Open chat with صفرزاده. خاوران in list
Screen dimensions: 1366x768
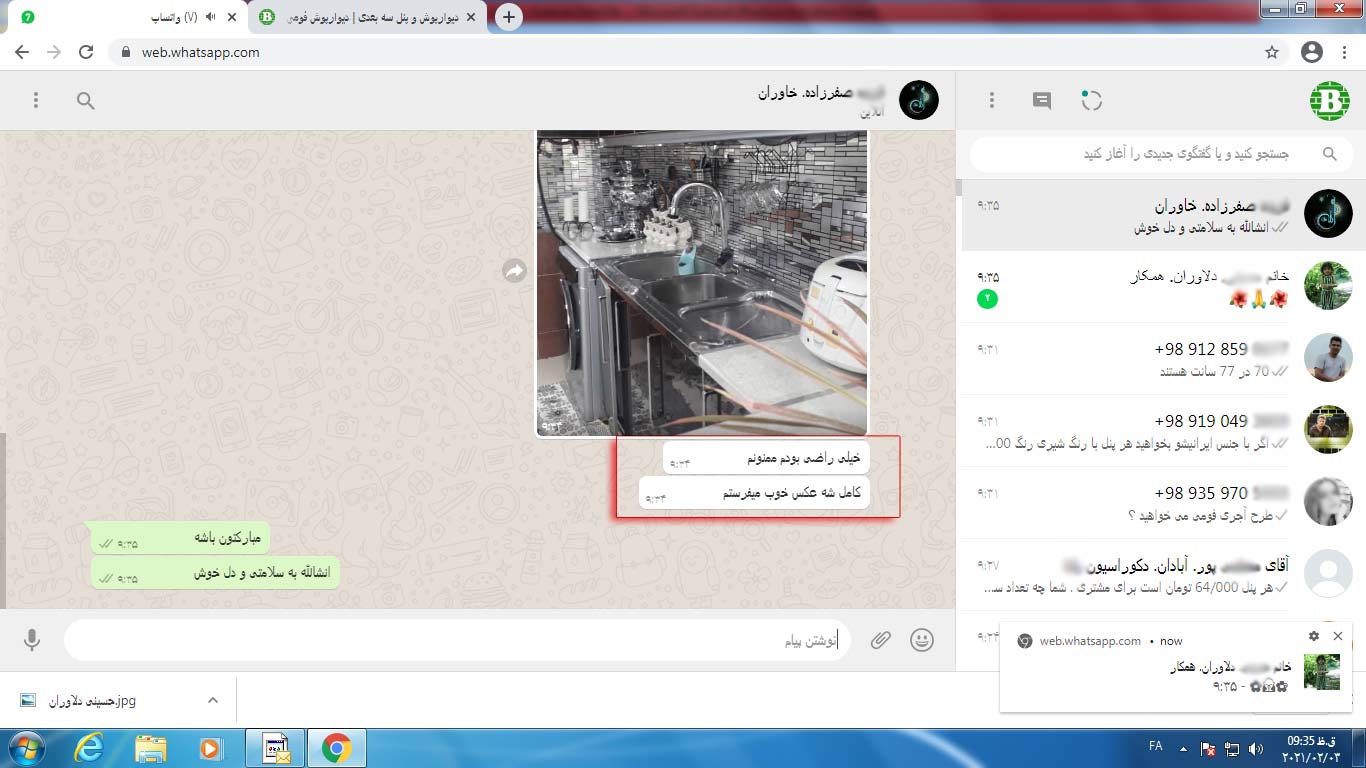point(1161,215)
